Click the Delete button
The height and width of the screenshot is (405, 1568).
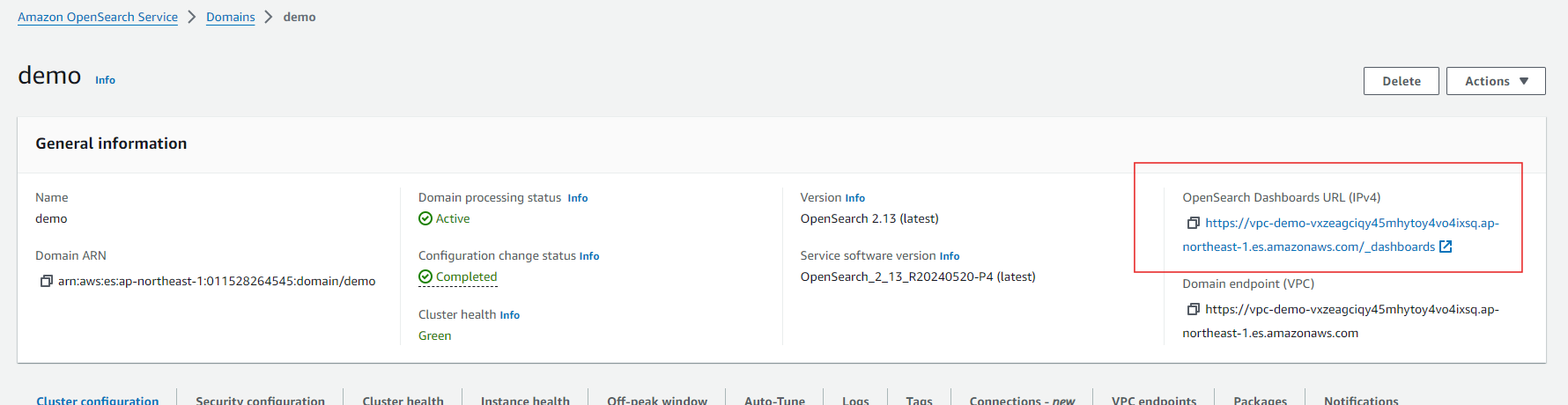[x=1401, y=81]
